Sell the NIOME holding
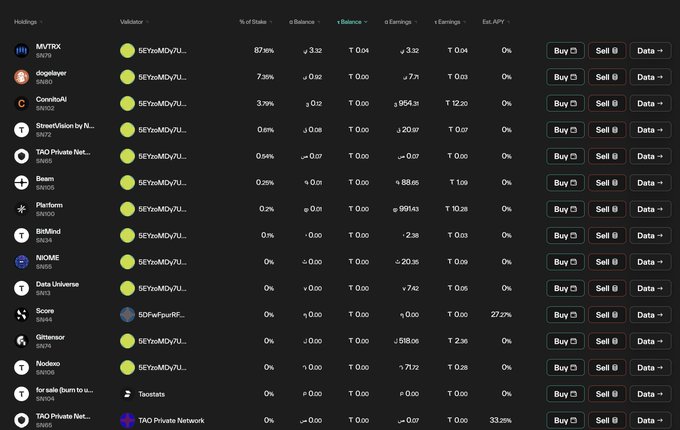The width and height of the screenshot is (680, 430). (x=607, y=262)
